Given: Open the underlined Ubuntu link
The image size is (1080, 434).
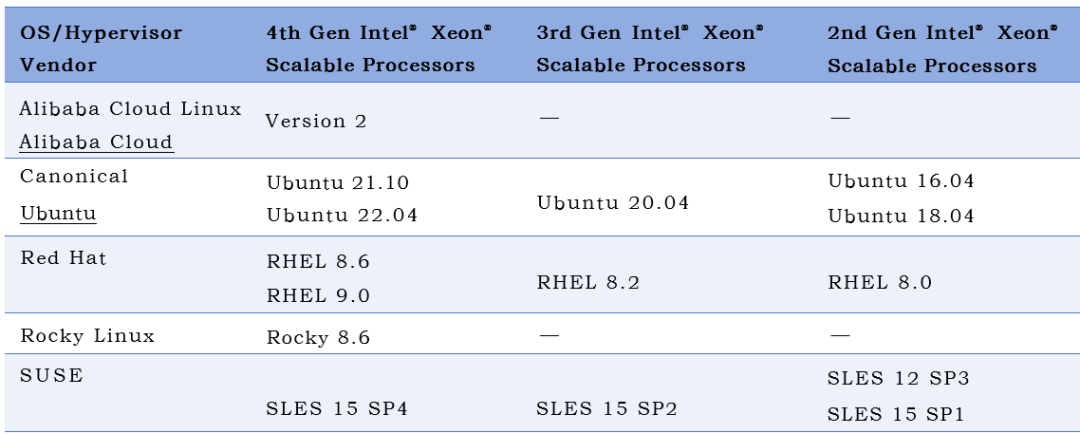Looking at the screenshot, I should click(x=58, y=214).
